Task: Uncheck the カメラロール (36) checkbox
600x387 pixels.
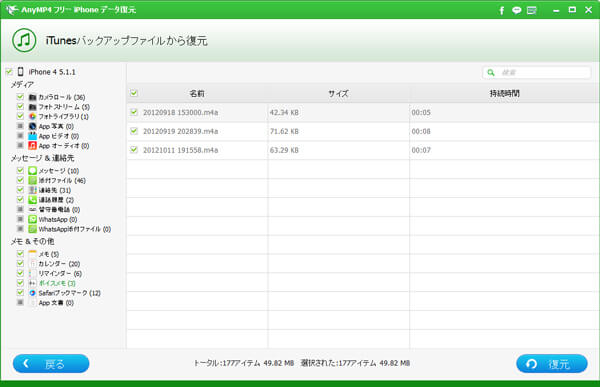Action: coord(20,96)
